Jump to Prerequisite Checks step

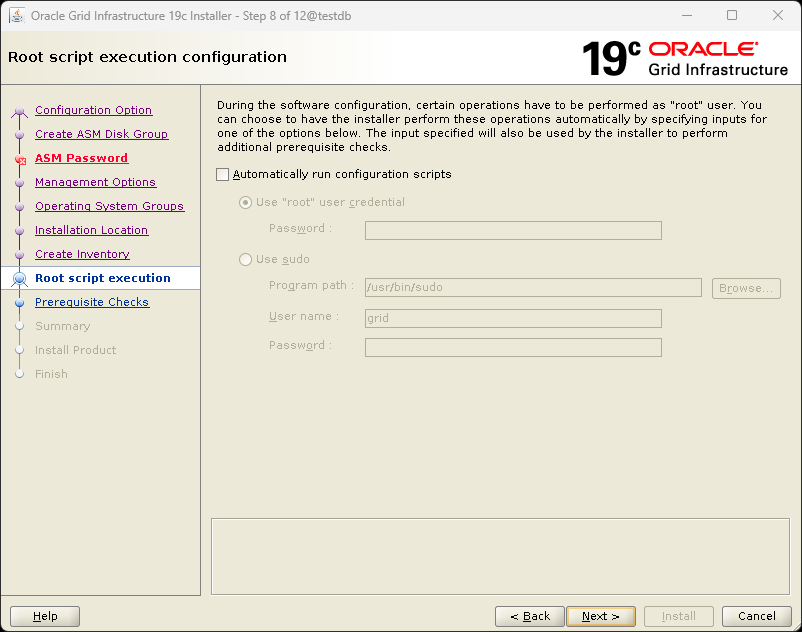(x=92, y=302)
